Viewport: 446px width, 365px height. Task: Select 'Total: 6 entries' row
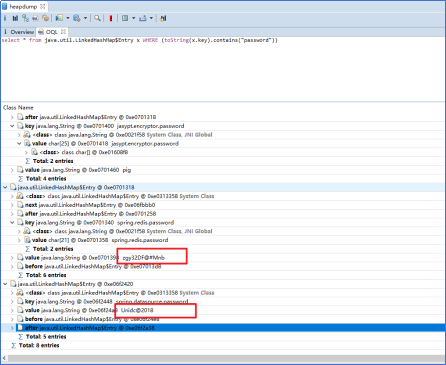pyautogui.click(x=223, y=275)
